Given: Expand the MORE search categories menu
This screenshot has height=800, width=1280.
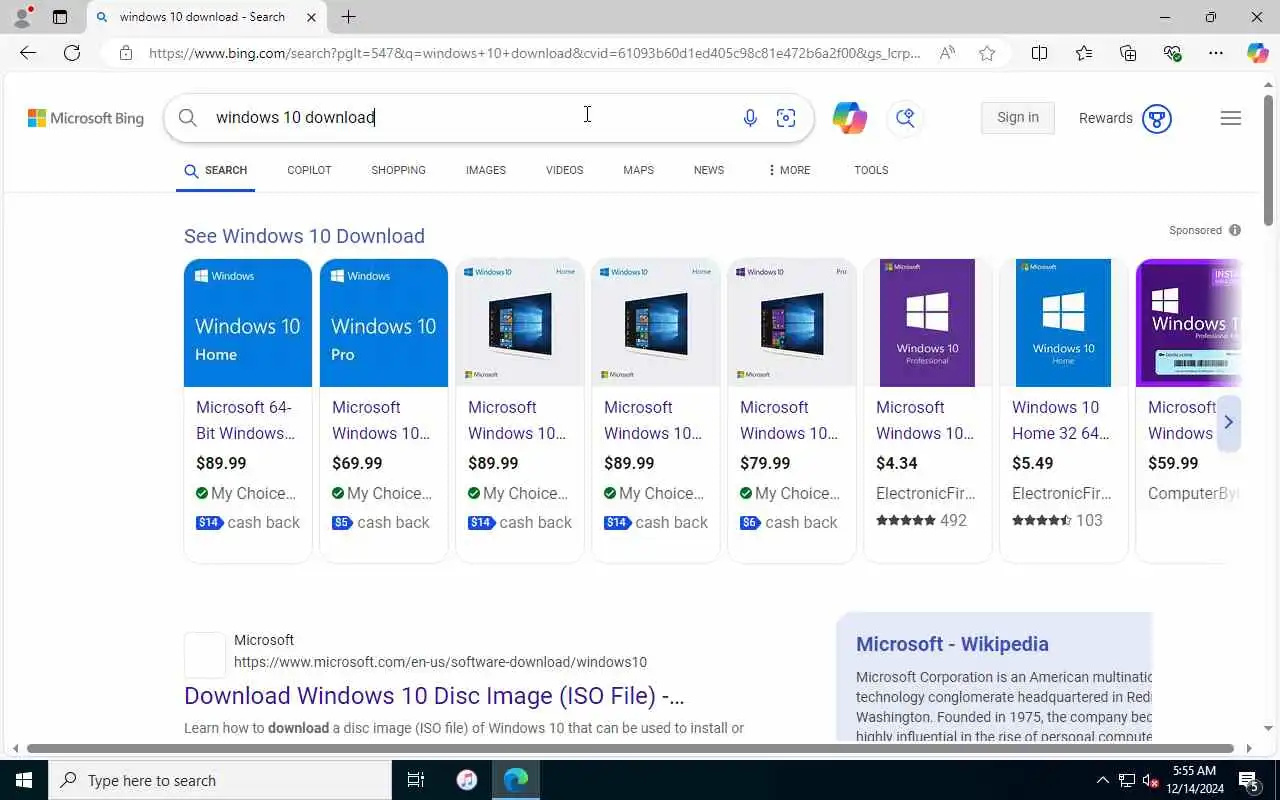Looking at the screenshot, I should (789, 170).
